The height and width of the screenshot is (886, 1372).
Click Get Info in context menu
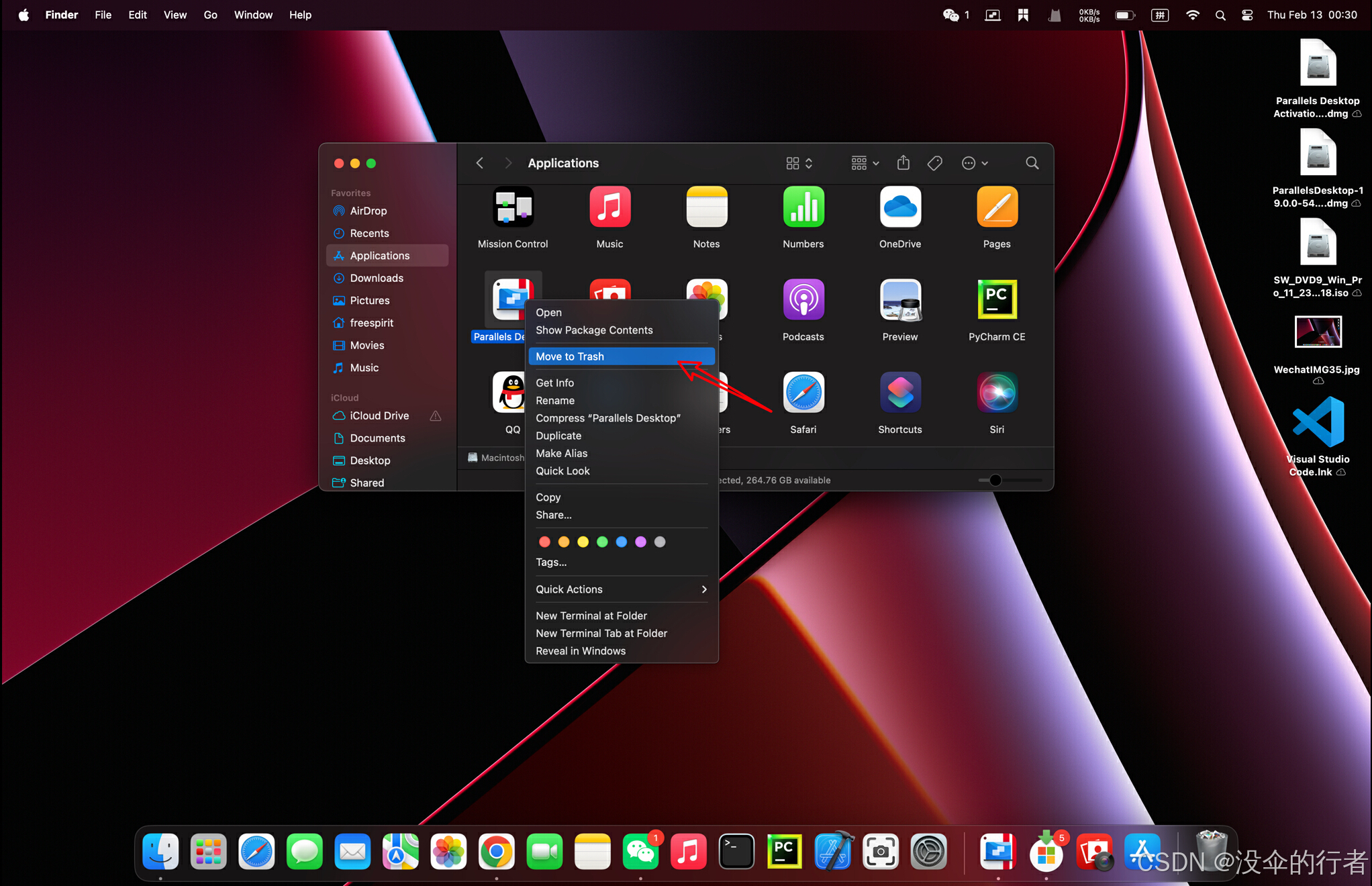tap(554, 383)
